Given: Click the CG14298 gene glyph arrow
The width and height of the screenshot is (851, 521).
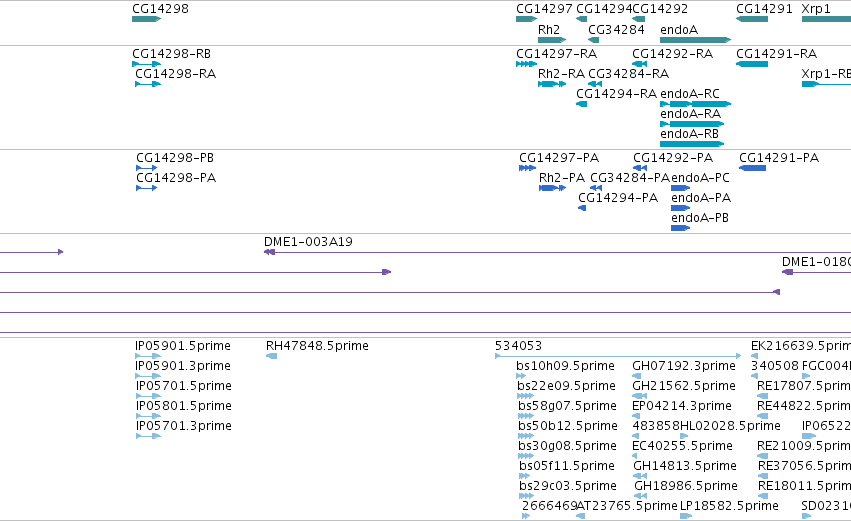Looking at the screenshot, I should [x=147, y=19].
